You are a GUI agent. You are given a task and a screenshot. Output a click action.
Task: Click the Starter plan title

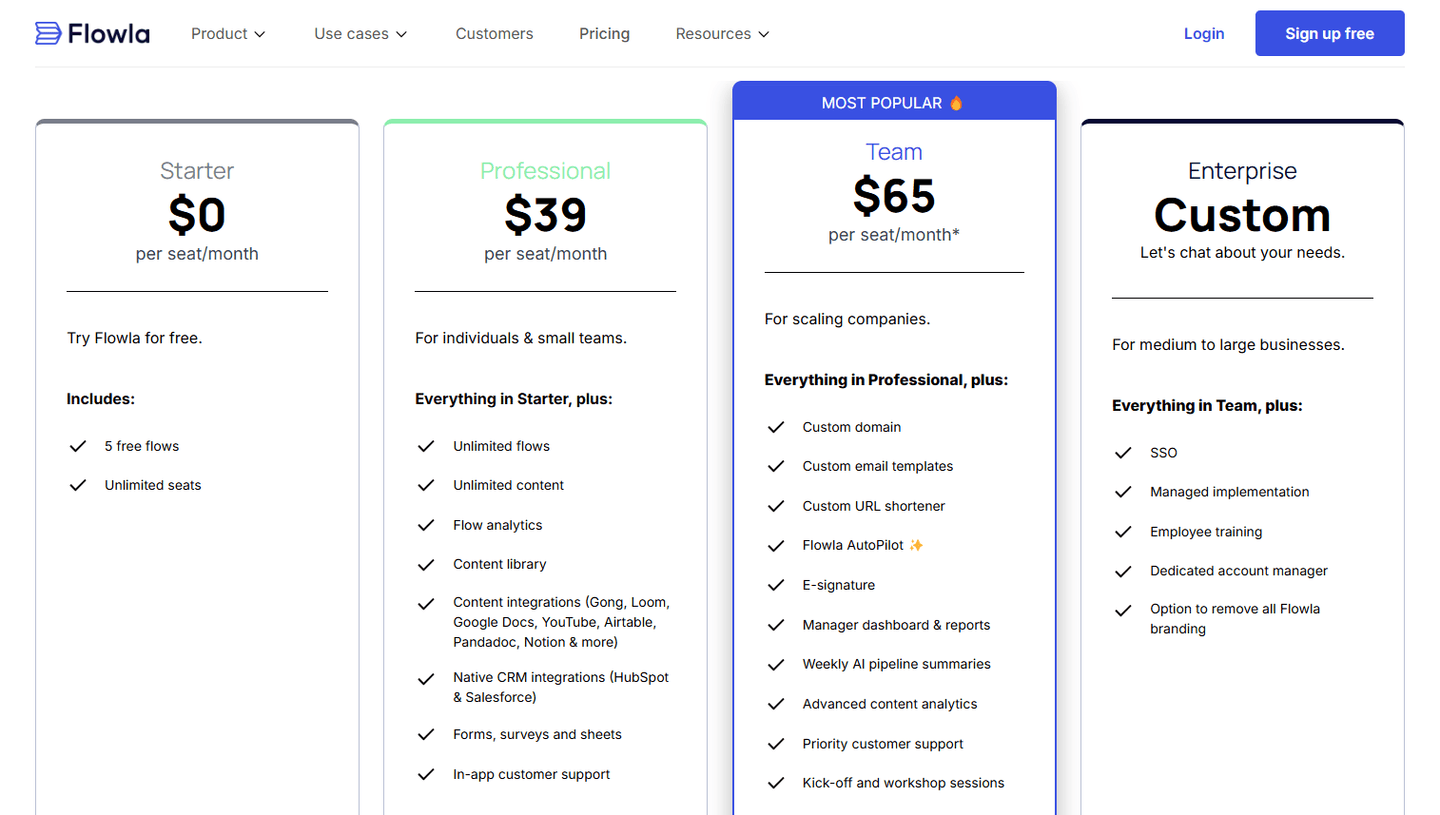coord(197,171)
